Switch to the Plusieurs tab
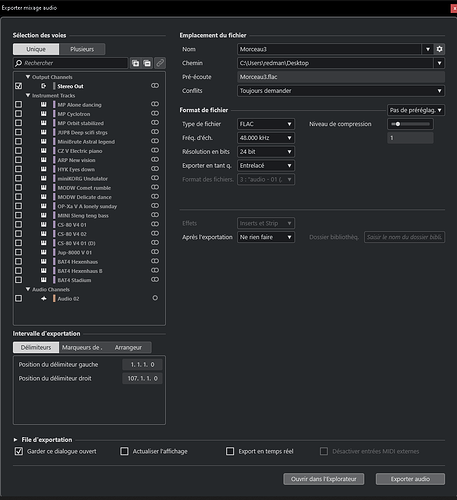This screenshot has width=457, height=500. pyautogui.click(x=82, y=49)
